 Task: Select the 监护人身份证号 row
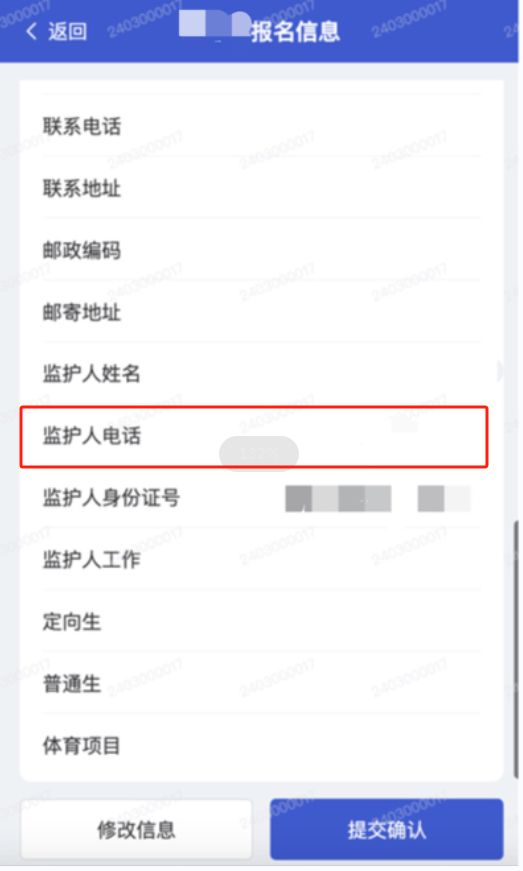[x=262, y=498]
